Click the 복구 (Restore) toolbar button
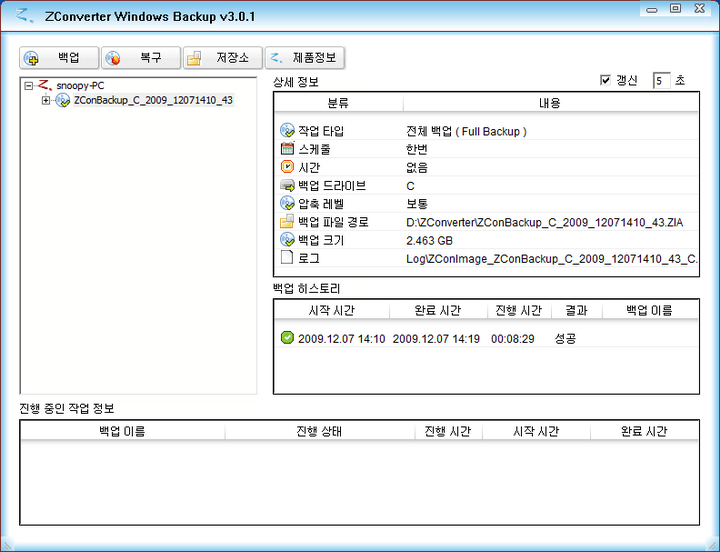This screenshot has height=552, width=720. coord(141,58)
